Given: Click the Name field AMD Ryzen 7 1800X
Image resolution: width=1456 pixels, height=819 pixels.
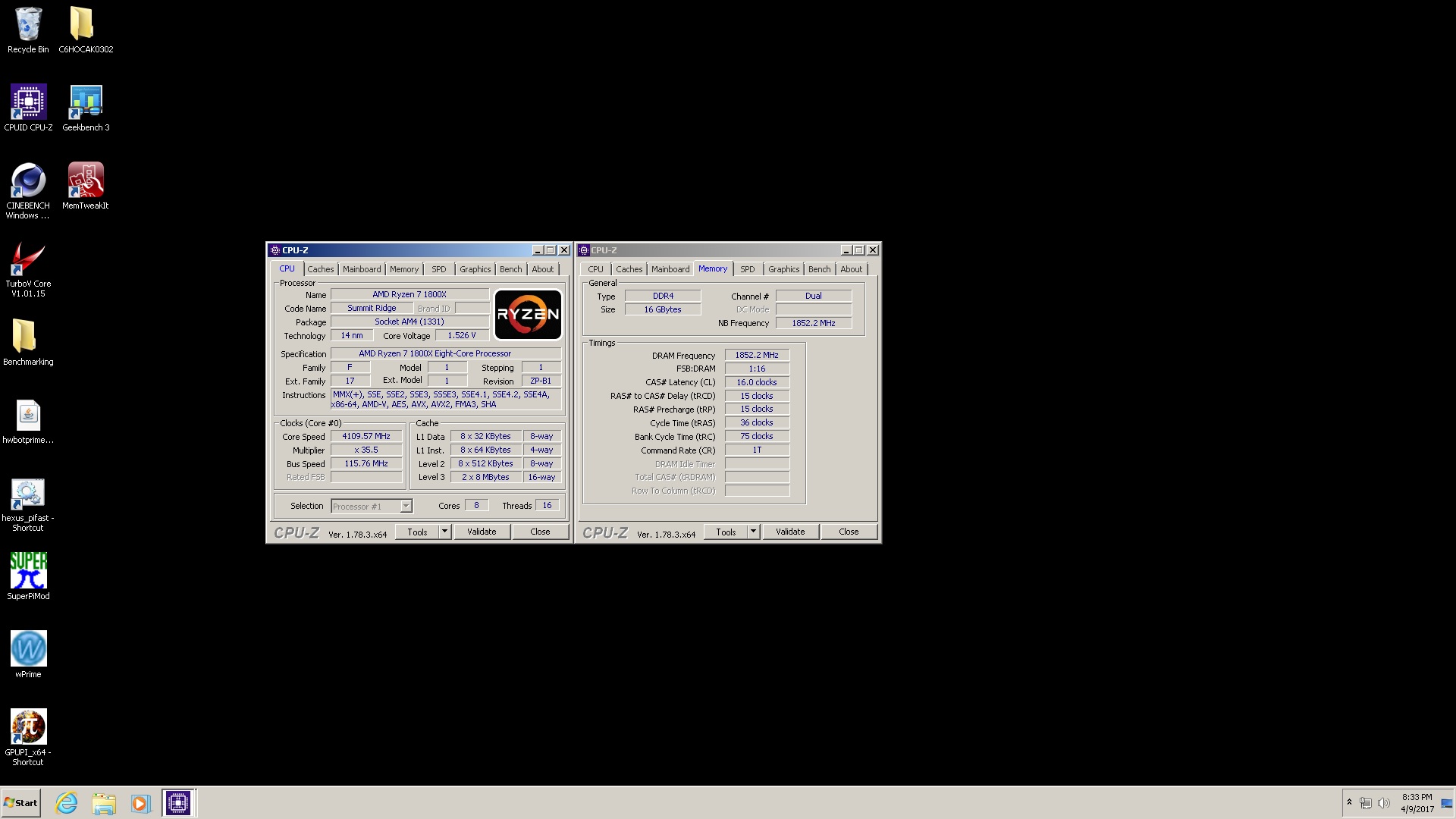Looking at the screenshot, I should [x=409, y=294].
